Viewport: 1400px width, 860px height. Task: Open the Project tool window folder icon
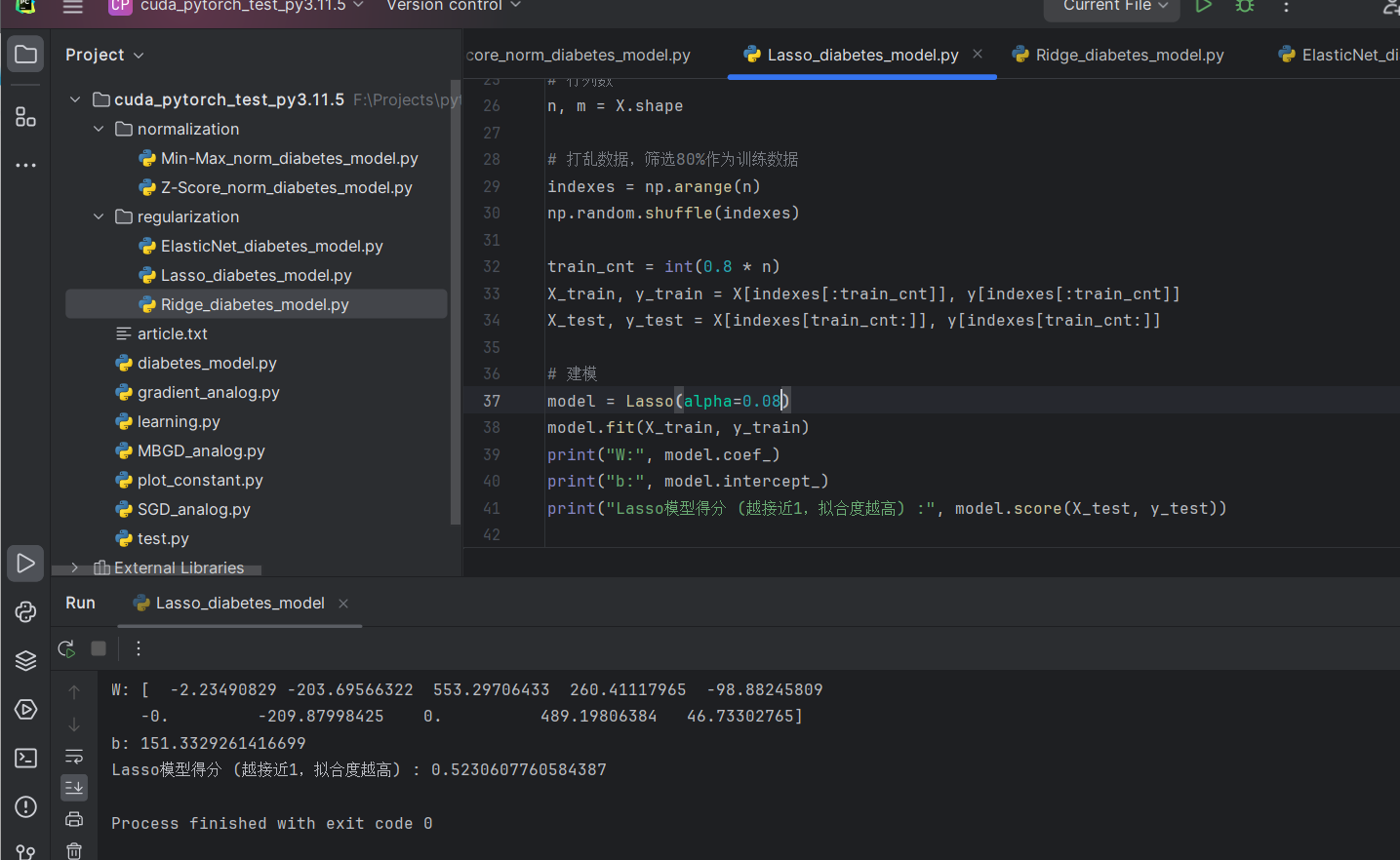[25, 55]
